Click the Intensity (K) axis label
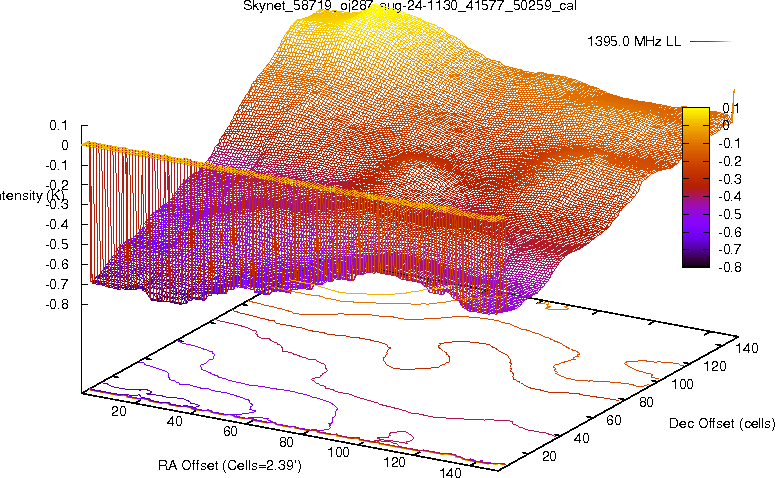775x478 pixels. tap(31, 195)
